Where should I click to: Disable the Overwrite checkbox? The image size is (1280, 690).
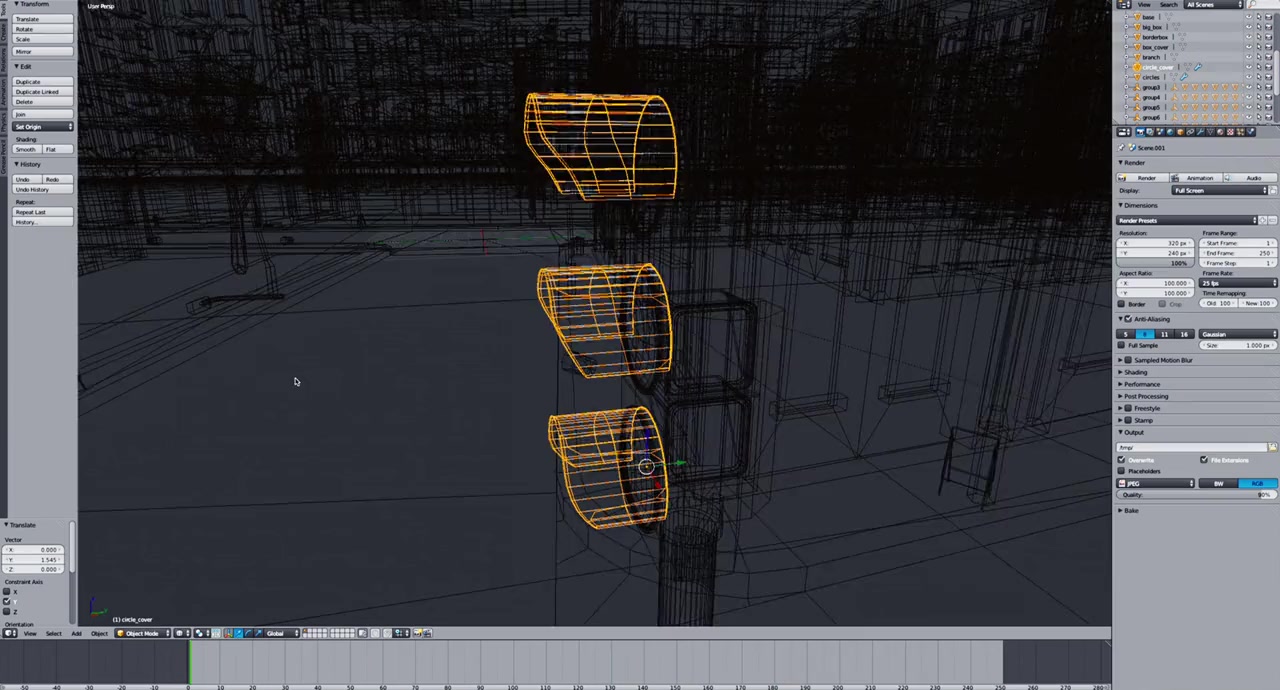point(1122,460)
